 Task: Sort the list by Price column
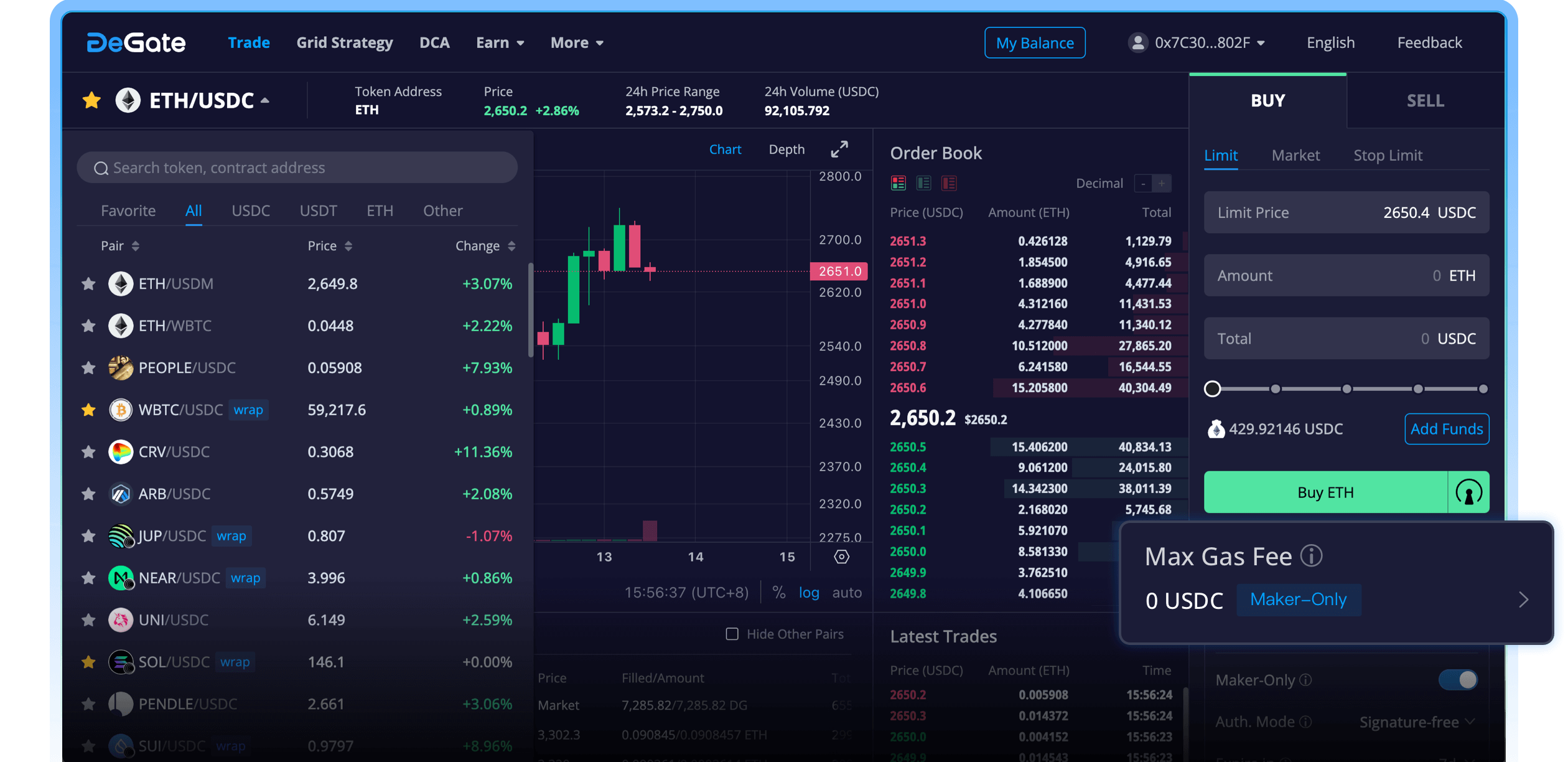(330, 246)
